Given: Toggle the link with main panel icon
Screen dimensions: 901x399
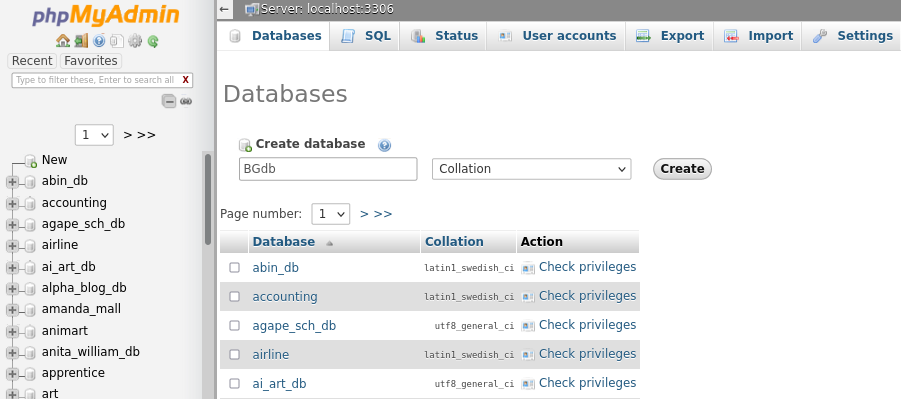Looking at the screenshot, I should pos(186,102).
